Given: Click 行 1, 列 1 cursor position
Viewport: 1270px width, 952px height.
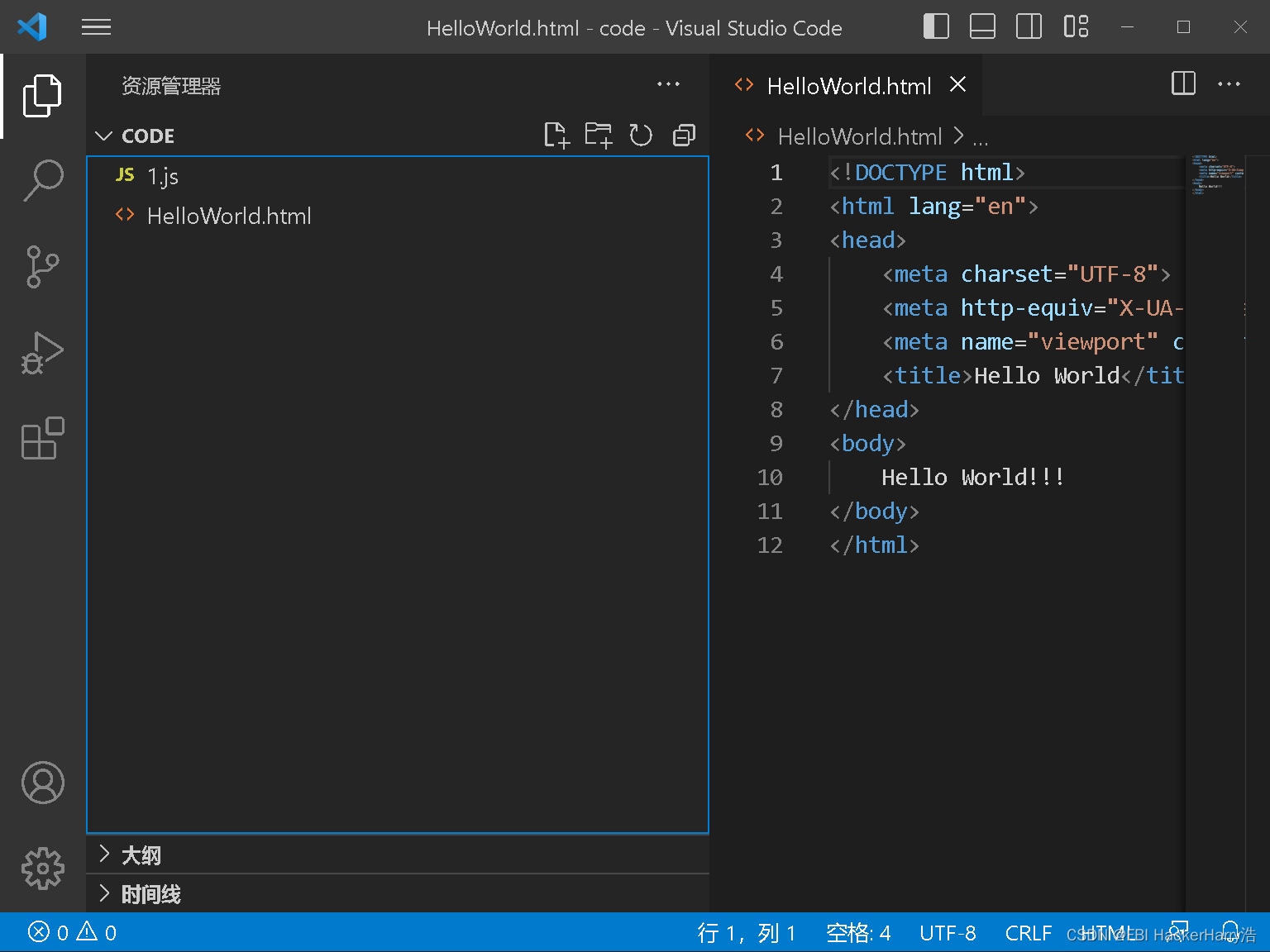Looking at the screenshot, I should (747, 933).
